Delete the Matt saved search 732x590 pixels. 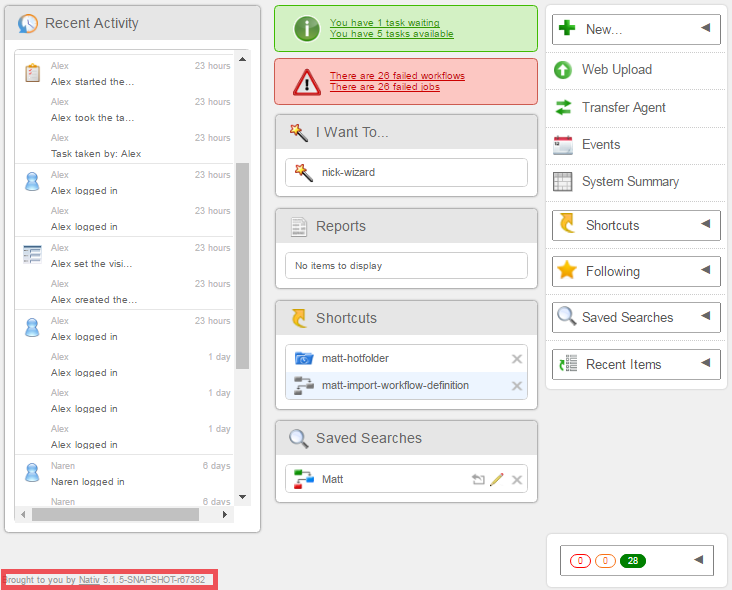[x=517, y=480]
